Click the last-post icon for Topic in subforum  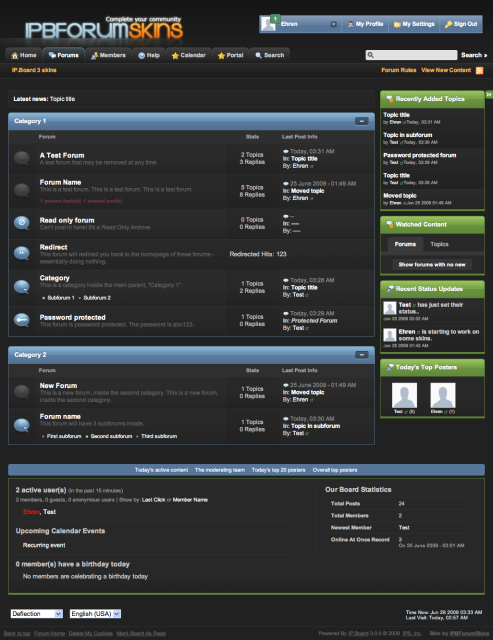tap(286, 419)
